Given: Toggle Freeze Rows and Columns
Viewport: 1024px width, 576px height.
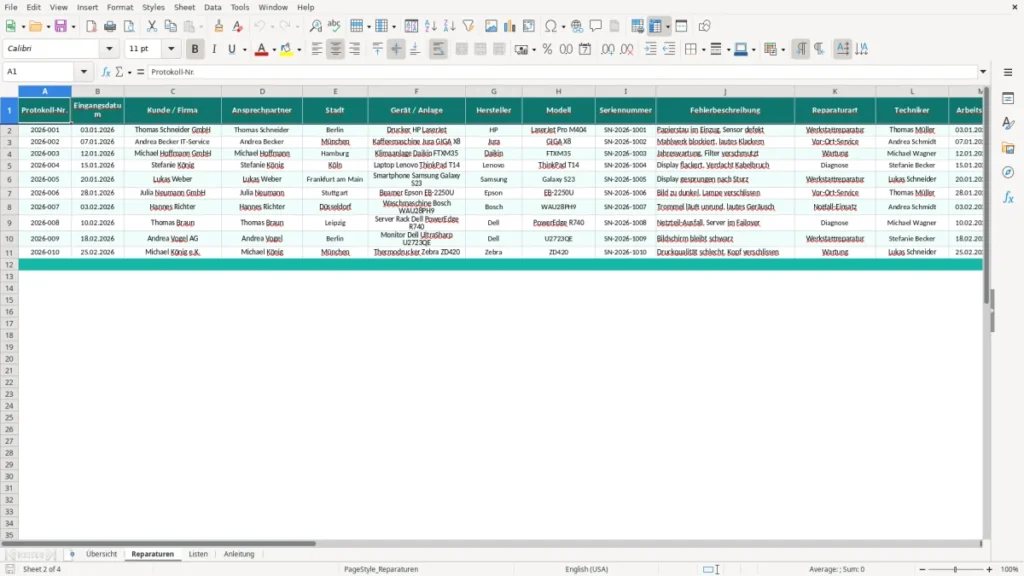Looking at the screenshot, I should [x=655, y=26].
